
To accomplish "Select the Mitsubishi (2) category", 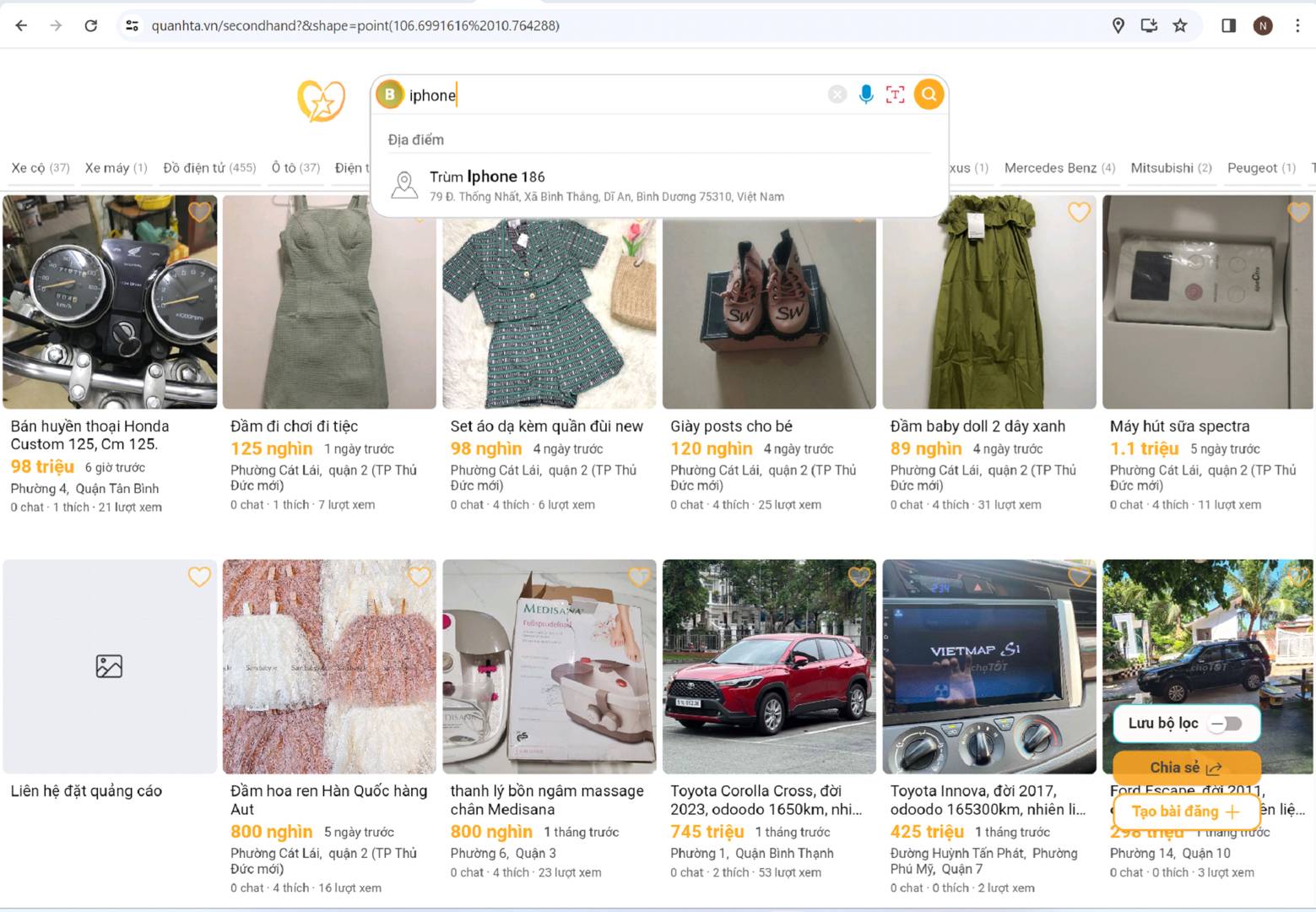I will point(1171,168).
